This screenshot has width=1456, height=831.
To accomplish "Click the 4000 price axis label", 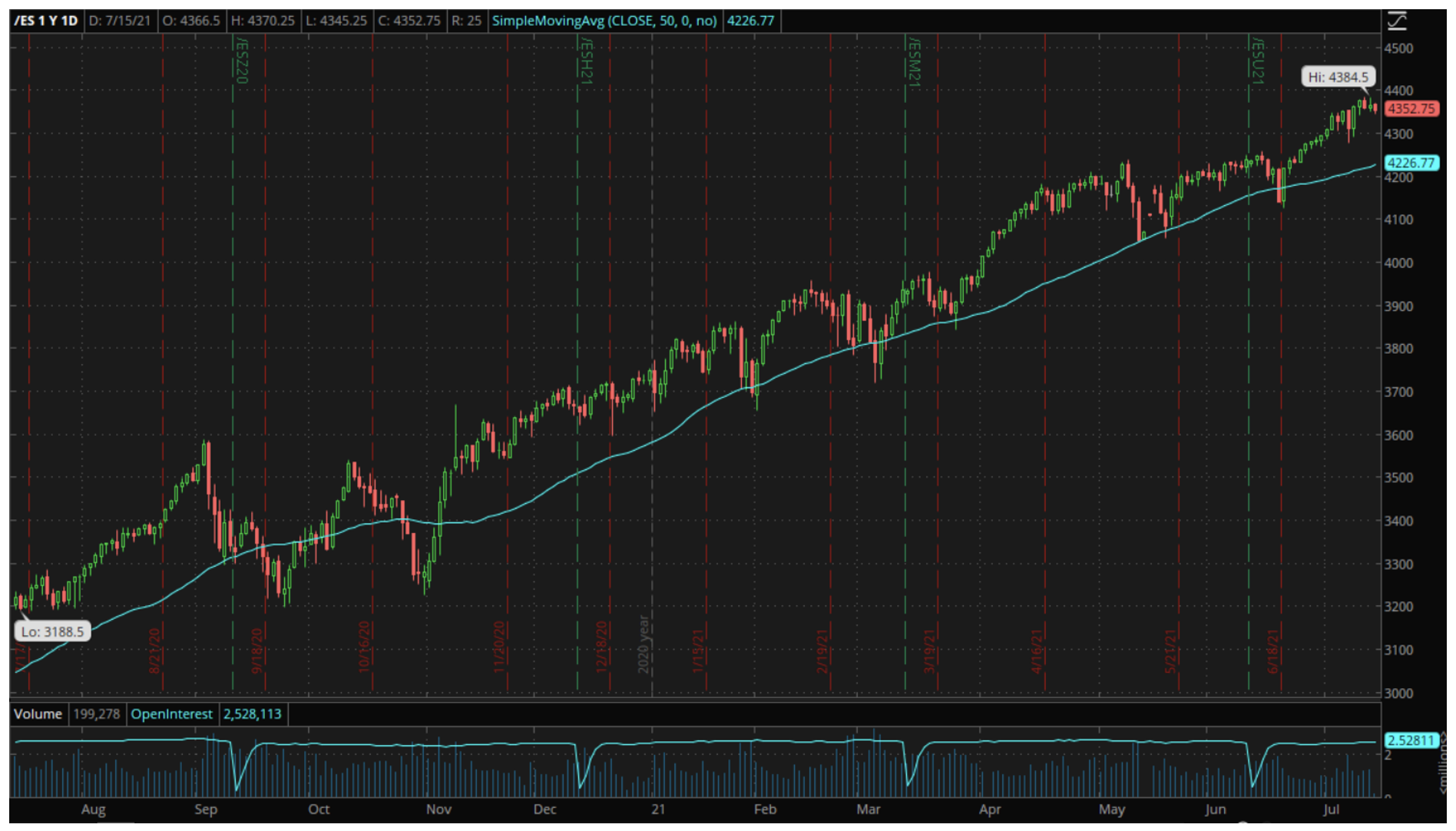I will pyautogui.click(x=1398, y=263).
